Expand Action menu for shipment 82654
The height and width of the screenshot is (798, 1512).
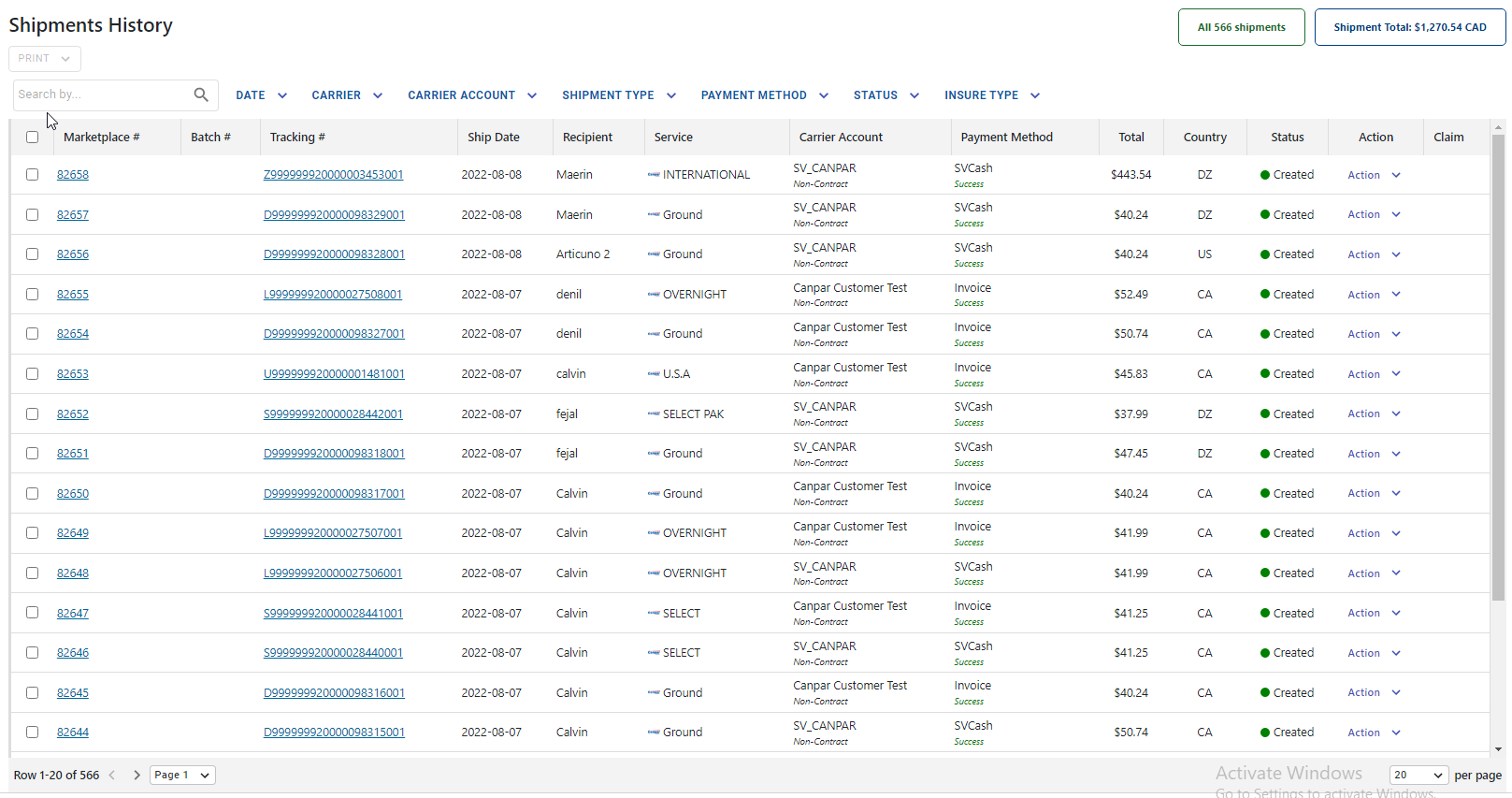[1375, 334]
